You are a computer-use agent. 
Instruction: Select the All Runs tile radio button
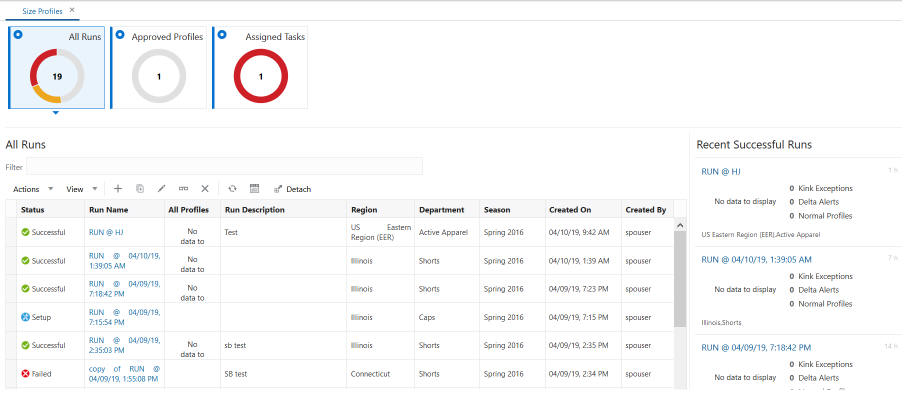18,35
